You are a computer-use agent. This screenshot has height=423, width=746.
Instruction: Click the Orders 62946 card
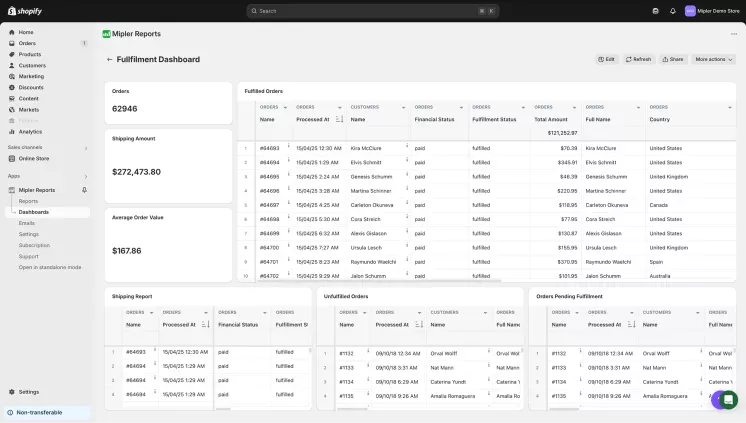pos(168,103)
